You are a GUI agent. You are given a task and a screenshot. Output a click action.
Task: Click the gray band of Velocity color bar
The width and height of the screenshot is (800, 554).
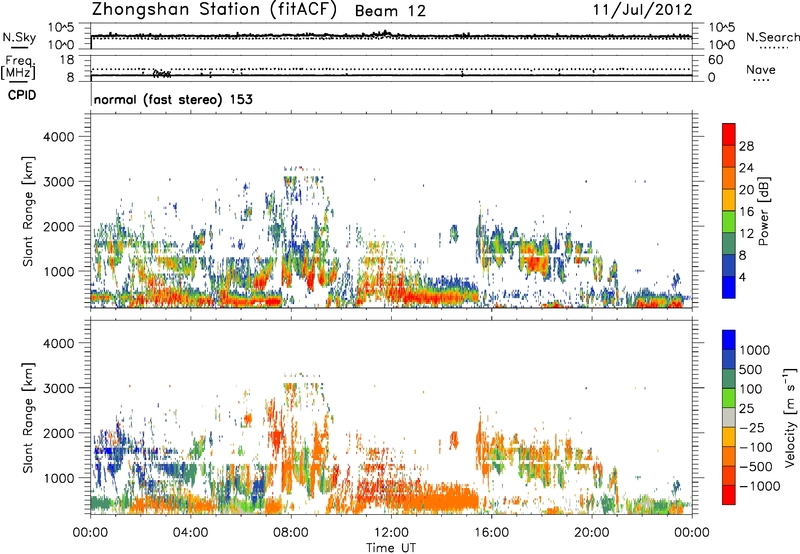[x=729, y=418]
